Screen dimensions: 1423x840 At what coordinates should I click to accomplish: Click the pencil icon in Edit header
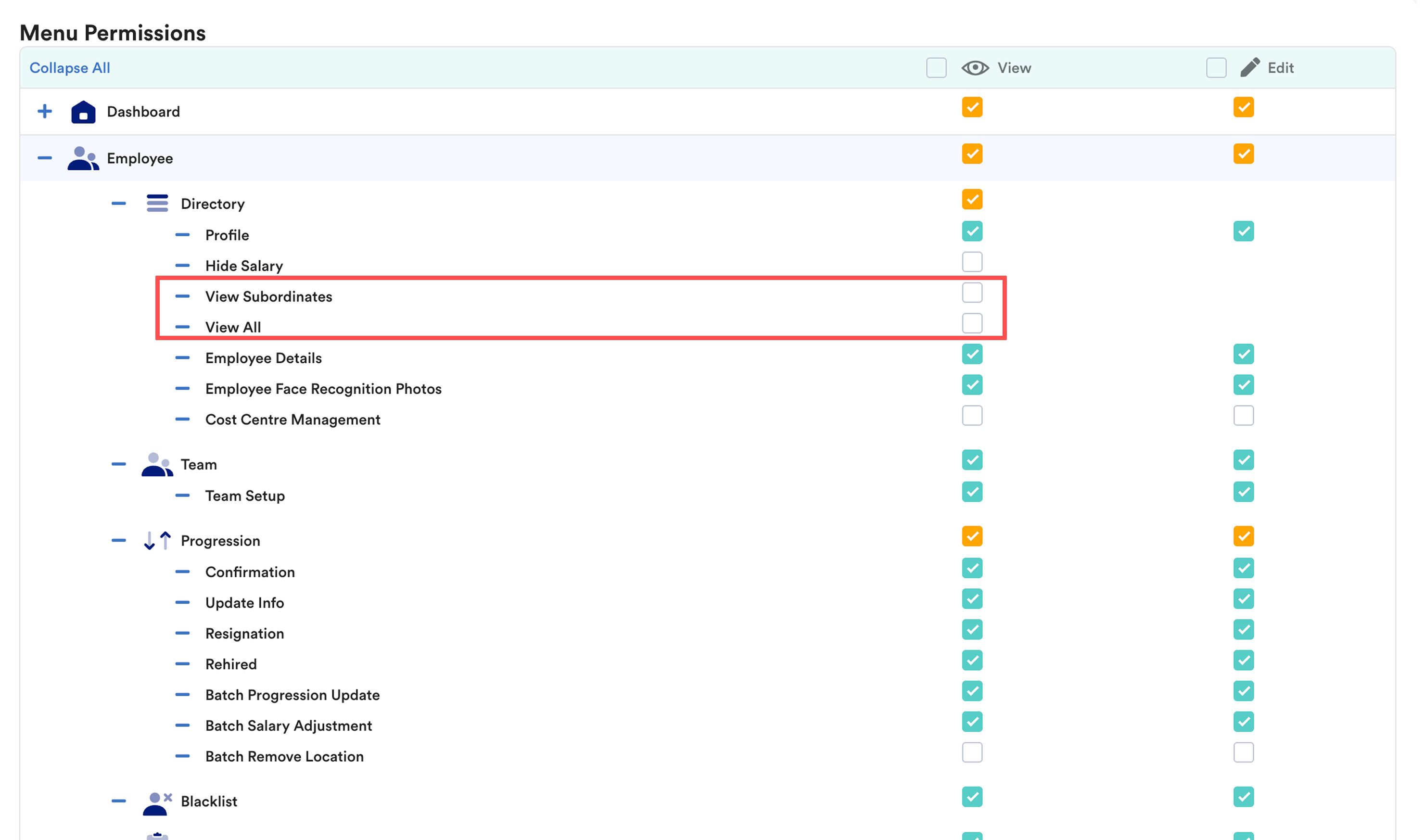(x=1250, y=67)
